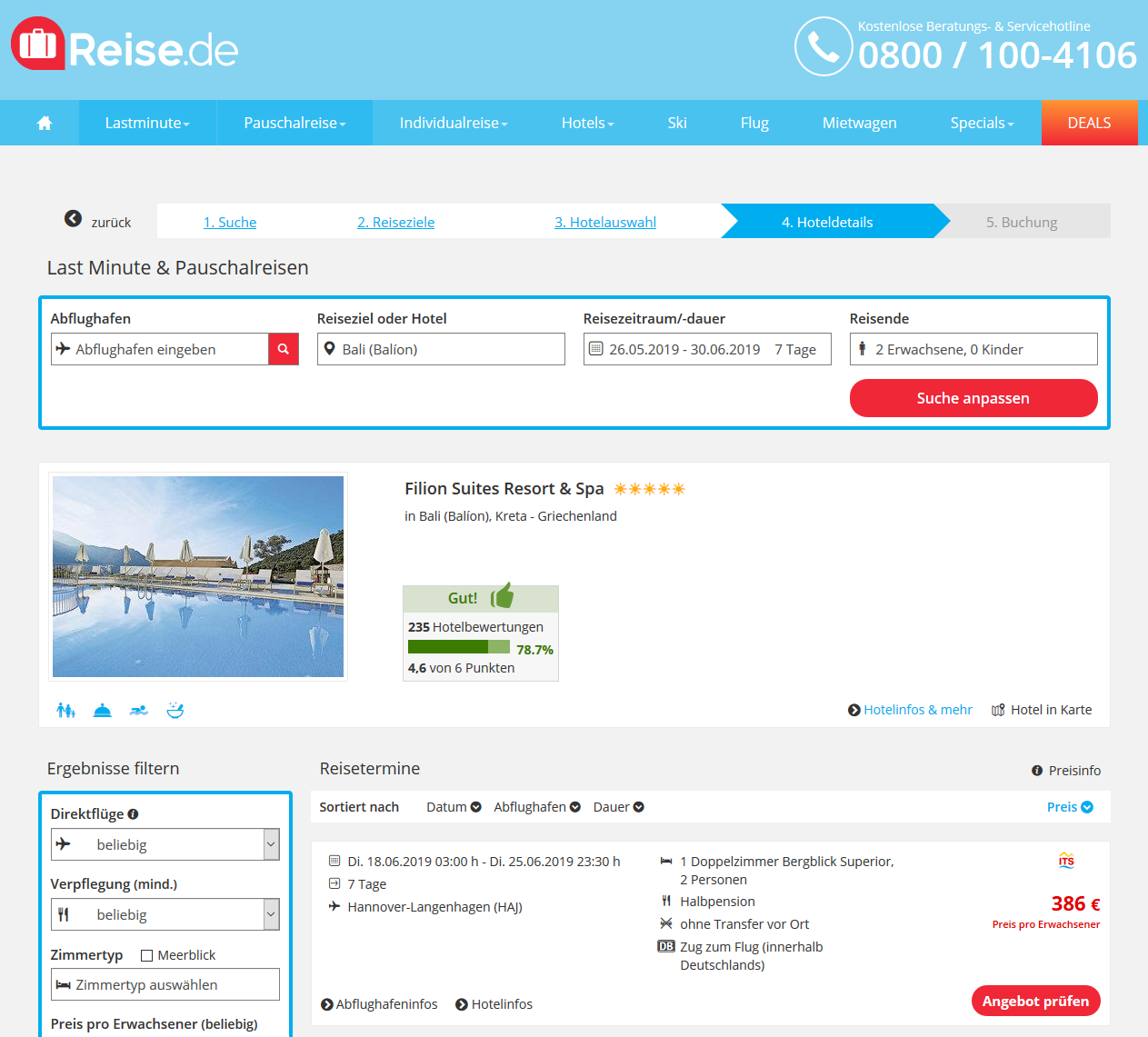Click the zurück back arrow icon
The height and width of the screenshot is (1037, 1148).
pos(73,218)
